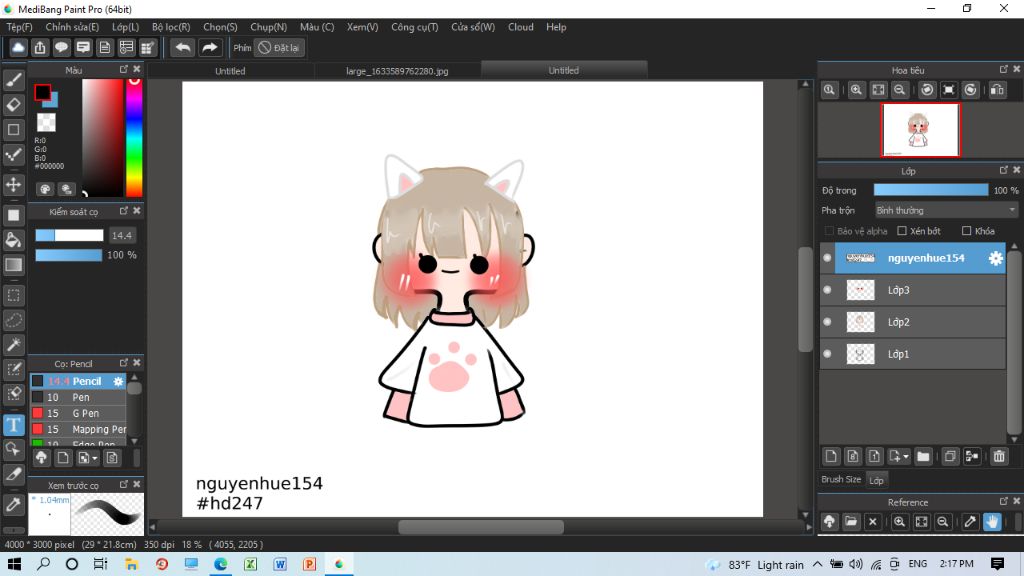Click the Undo arrow in toolbar
1024x576 pixels.
tap(183, 48)
